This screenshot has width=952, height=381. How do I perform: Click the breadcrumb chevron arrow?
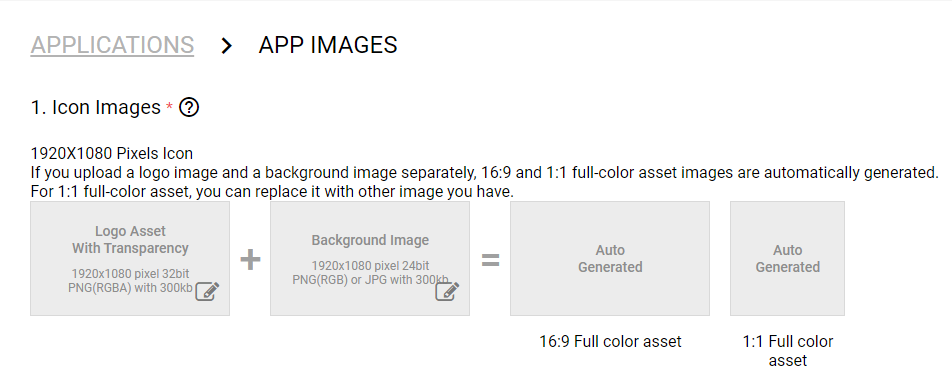point(226,46)
